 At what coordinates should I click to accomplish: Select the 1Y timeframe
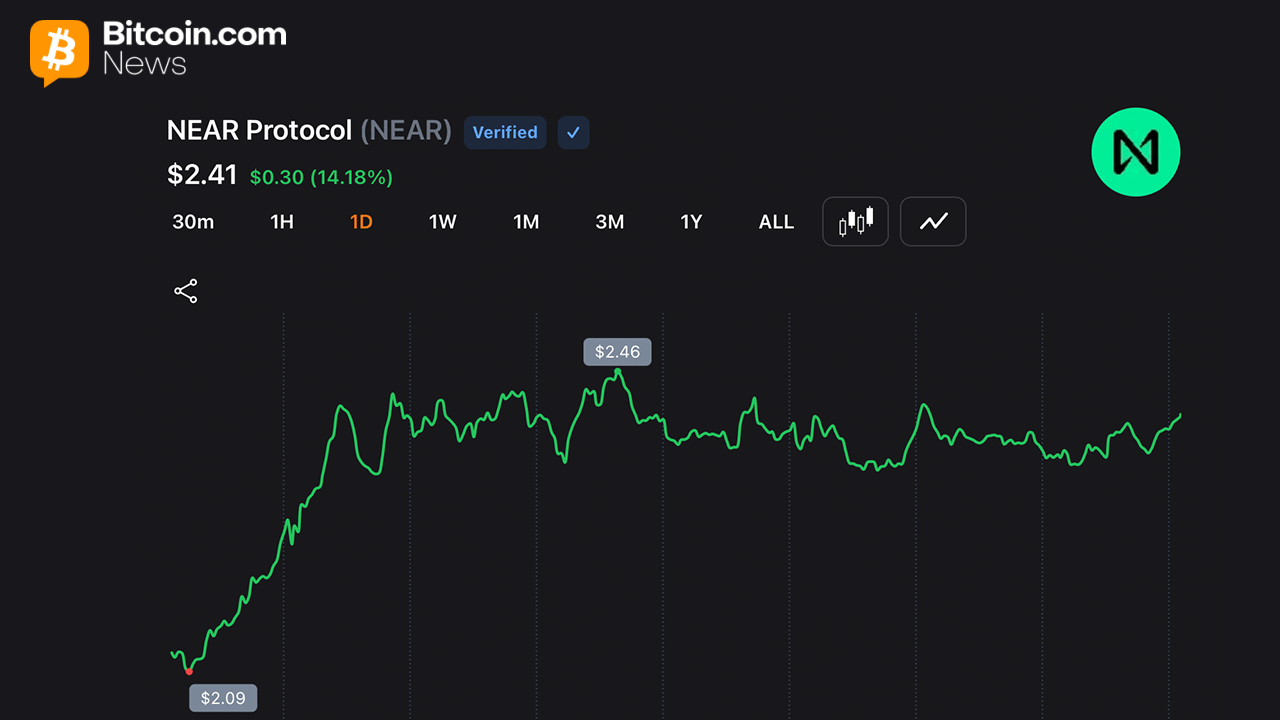[691, 222]
